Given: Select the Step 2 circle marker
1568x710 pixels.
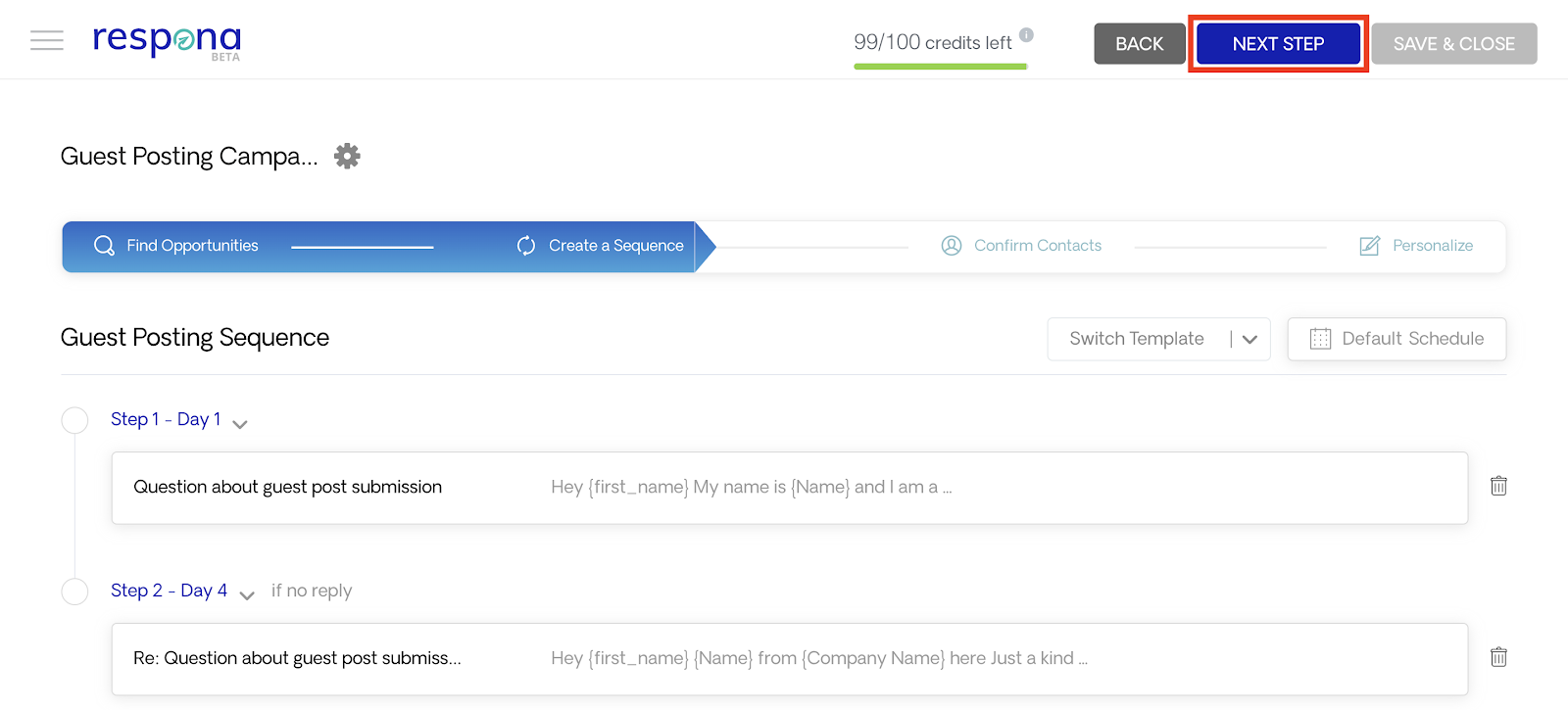Looking at the screenshot, I should [74, 592].
